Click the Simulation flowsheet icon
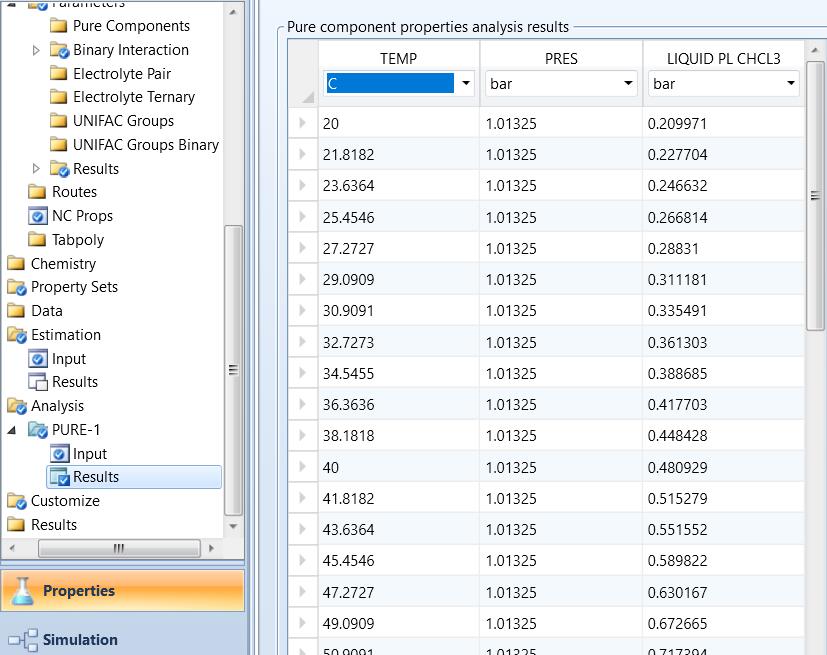This screenshot has height=655, width=827. (x=21, y=640)
